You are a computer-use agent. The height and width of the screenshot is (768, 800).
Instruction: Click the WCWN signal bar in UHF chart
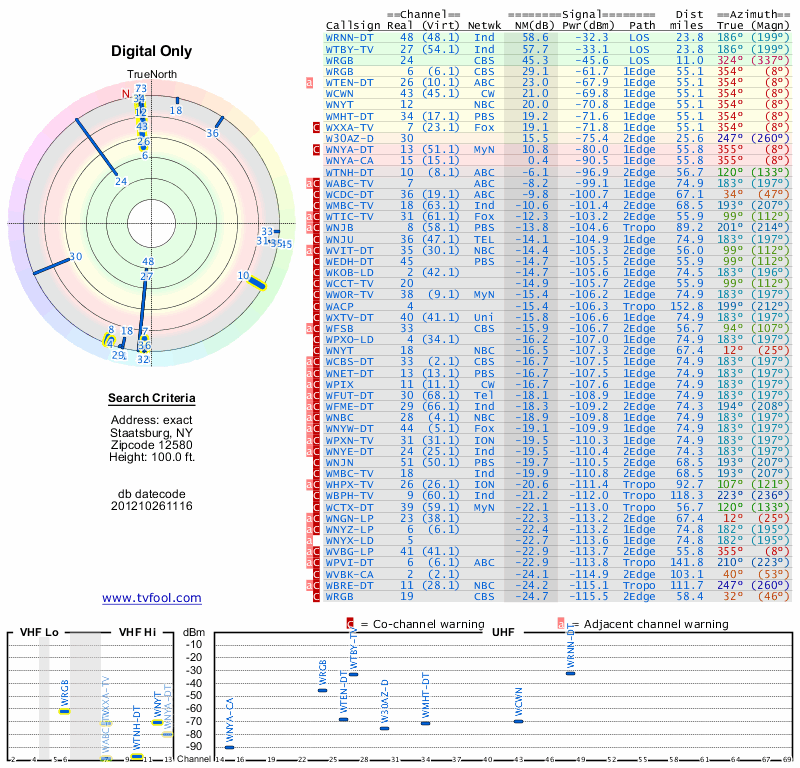pyautogui.click(x=518, y=721)
